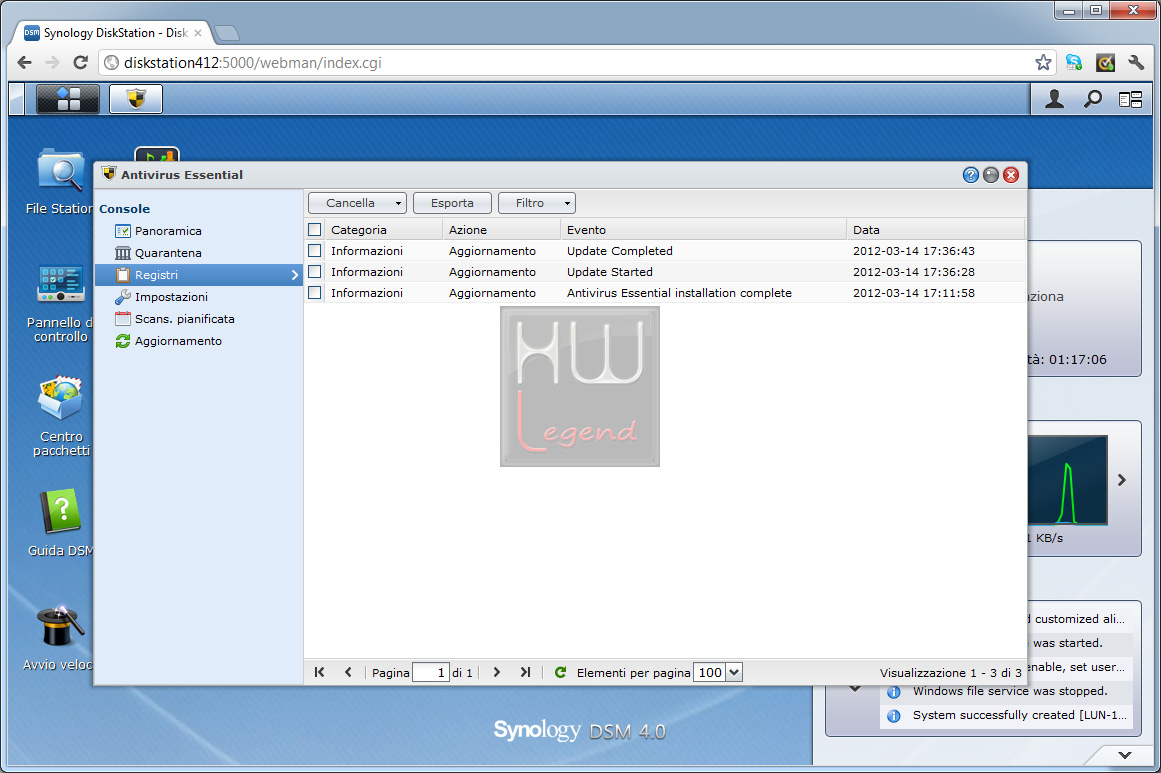
Task: Open a new browser tab
Action: 226,33
